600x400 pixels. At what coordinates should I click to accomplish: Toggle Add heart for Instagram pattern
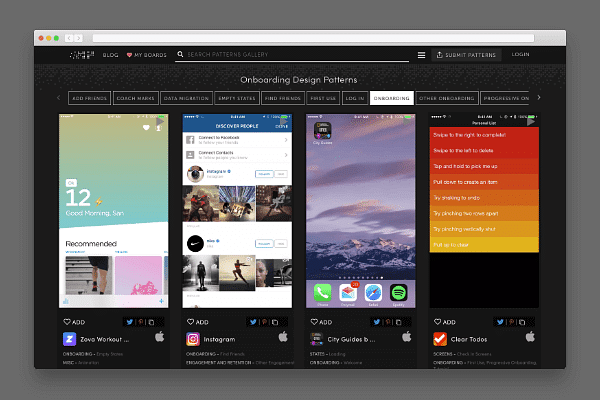pyautogui.click(x=197, y=322)
